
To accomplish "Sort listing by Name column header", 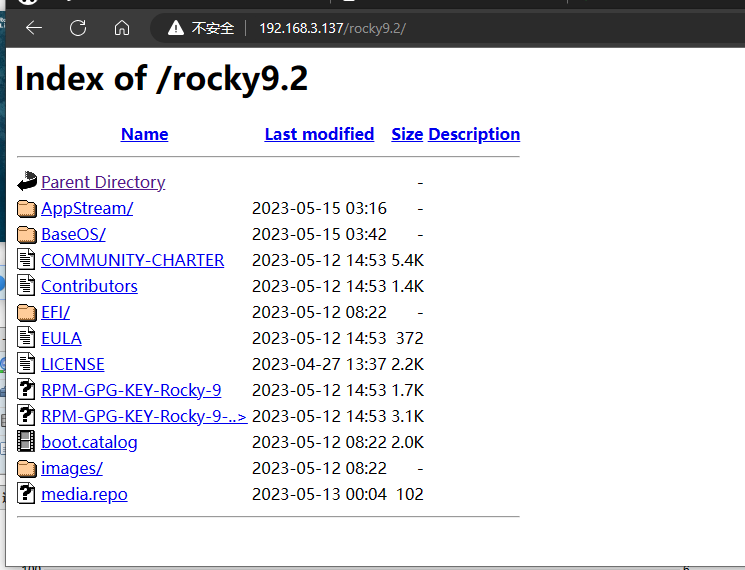I will [144, 134].
